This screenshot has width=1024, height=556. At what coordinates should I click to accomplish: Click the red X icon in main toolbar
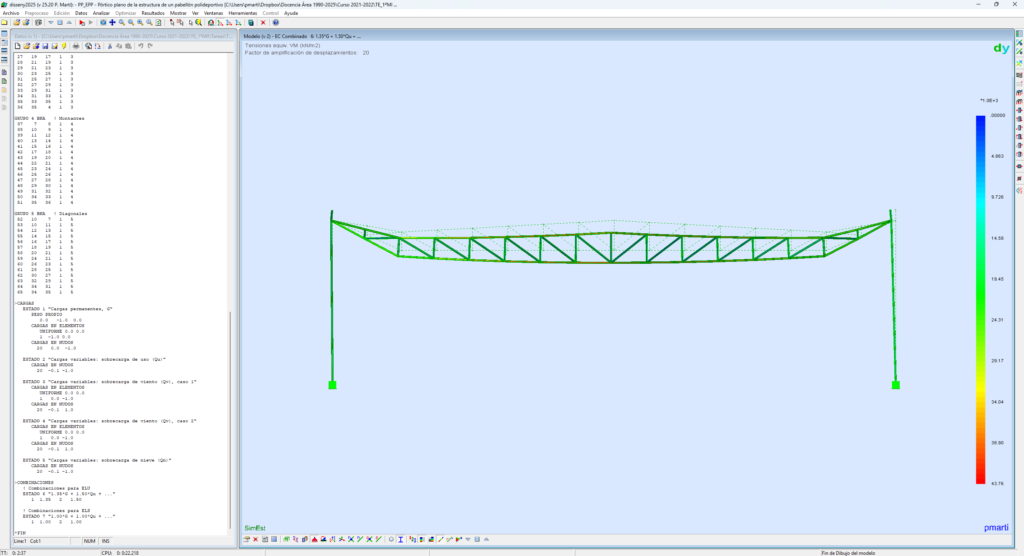(263, 22)
